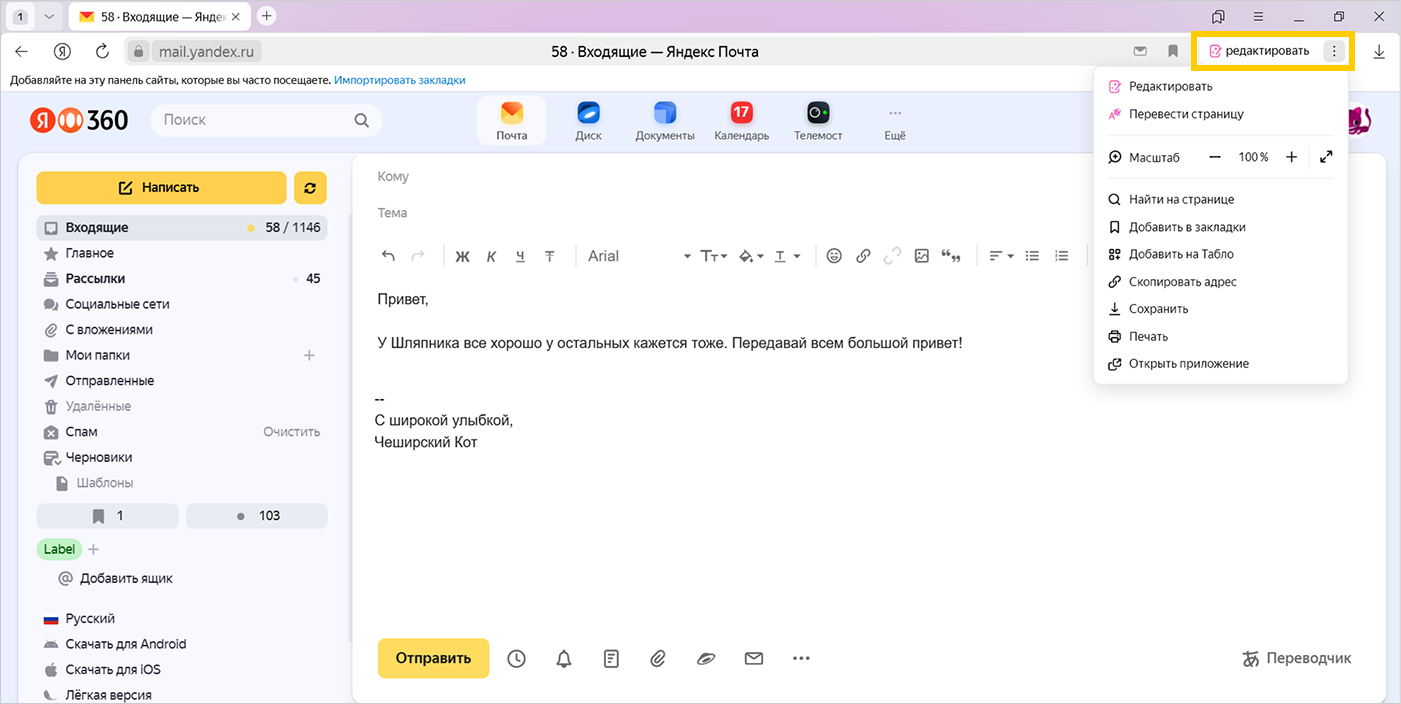Image resolution: width=1401 pixels, height=704 pixels.
Task: Apply blockquote formatting to the text
Action: 951,257
